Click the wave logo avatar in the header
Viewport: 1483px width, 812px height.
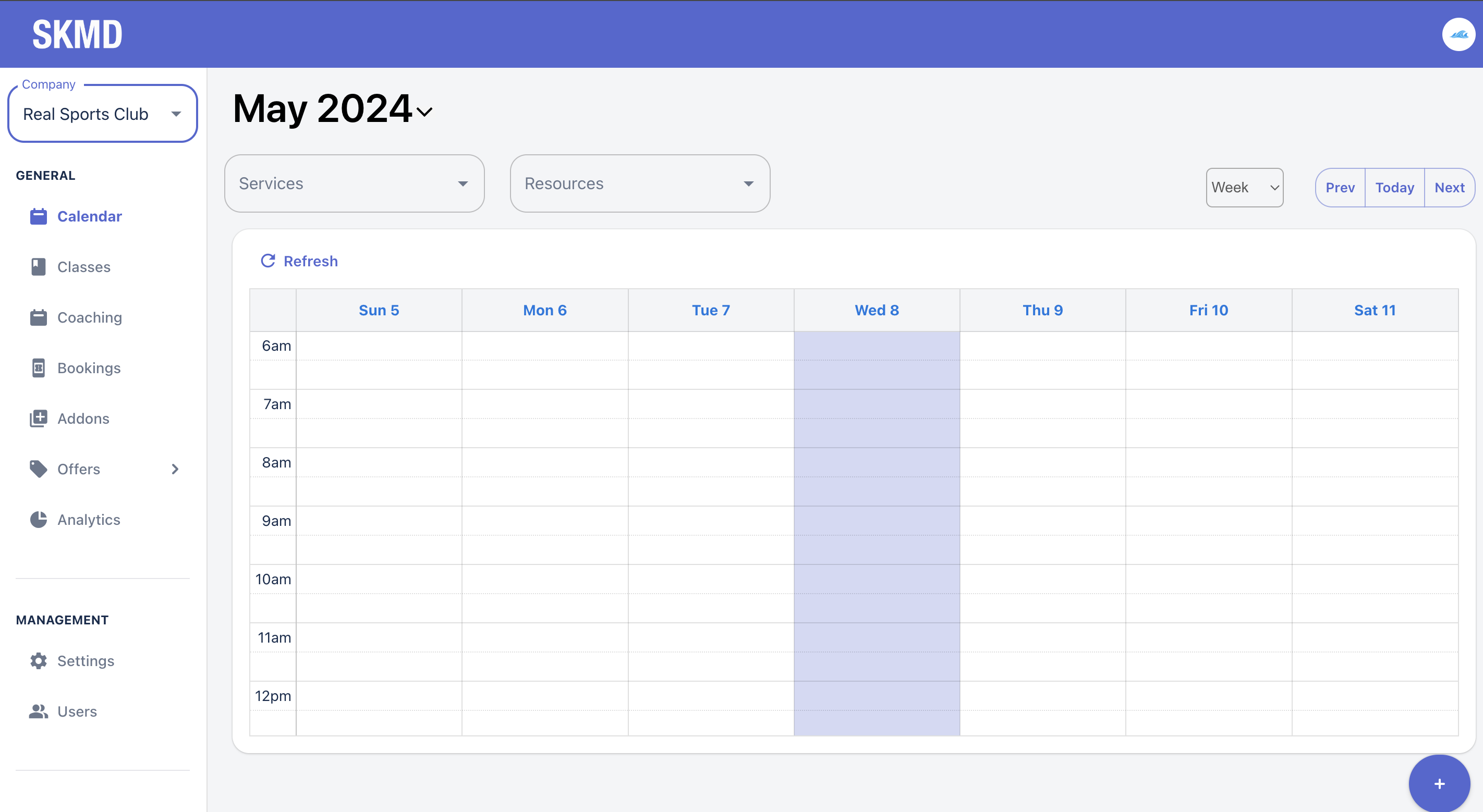click(x=1458, y=34)
